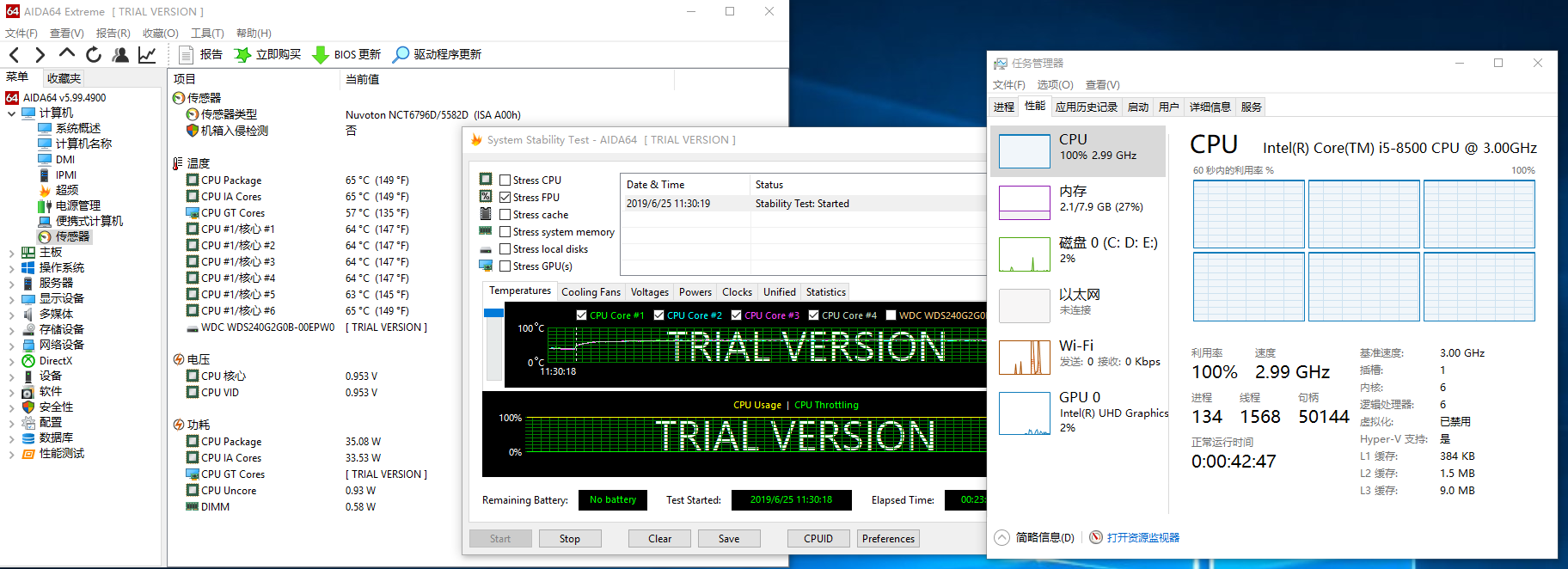Switch to Voltages tab

pos(649,292)
